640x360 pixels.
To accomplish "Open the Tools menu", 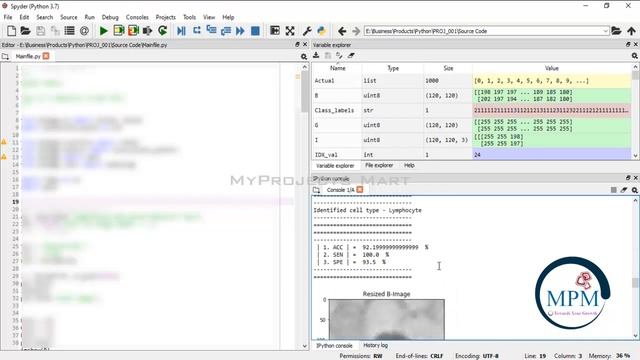I will pyautogui.click(x=189, y=17).
